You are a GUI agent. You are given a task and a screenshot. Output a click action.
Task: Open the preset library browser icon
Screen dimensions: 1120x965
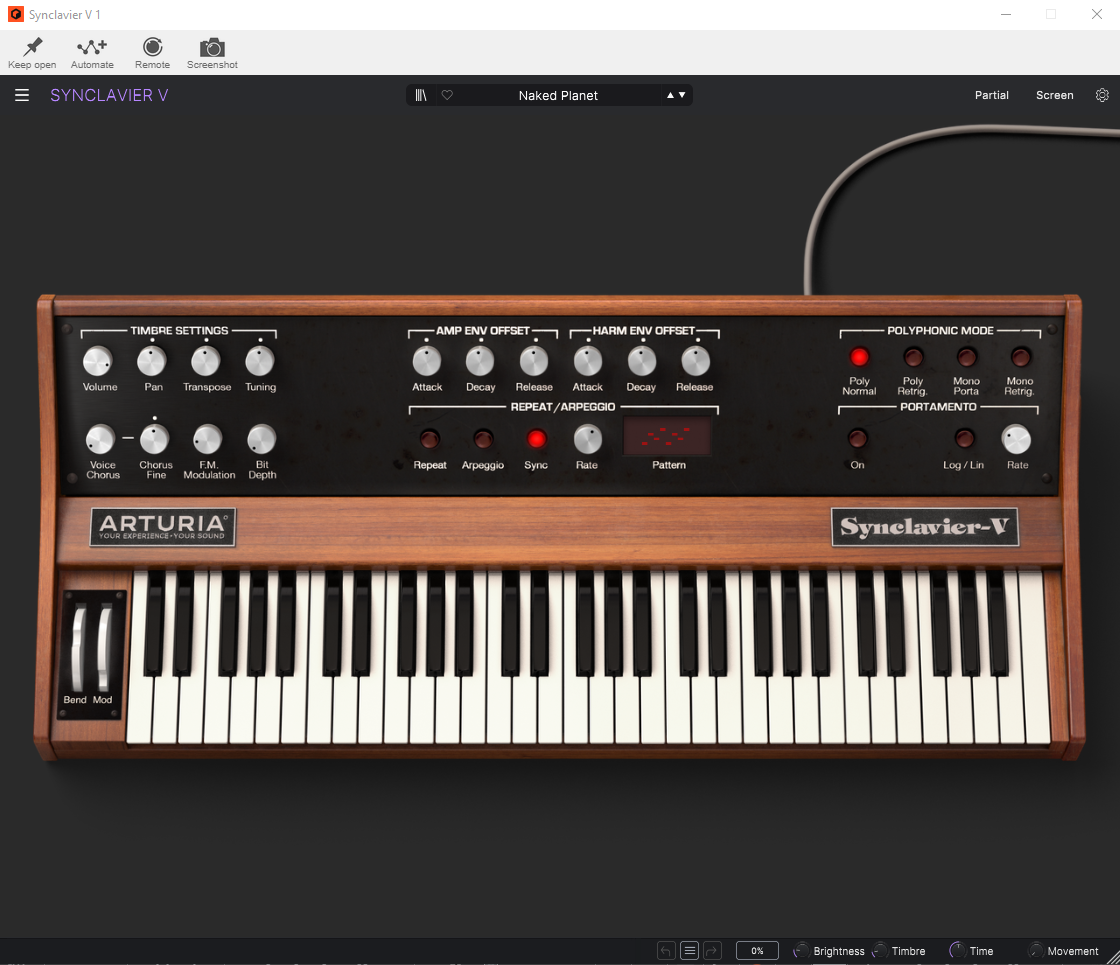pyautogui.click(x=421, y=94)
